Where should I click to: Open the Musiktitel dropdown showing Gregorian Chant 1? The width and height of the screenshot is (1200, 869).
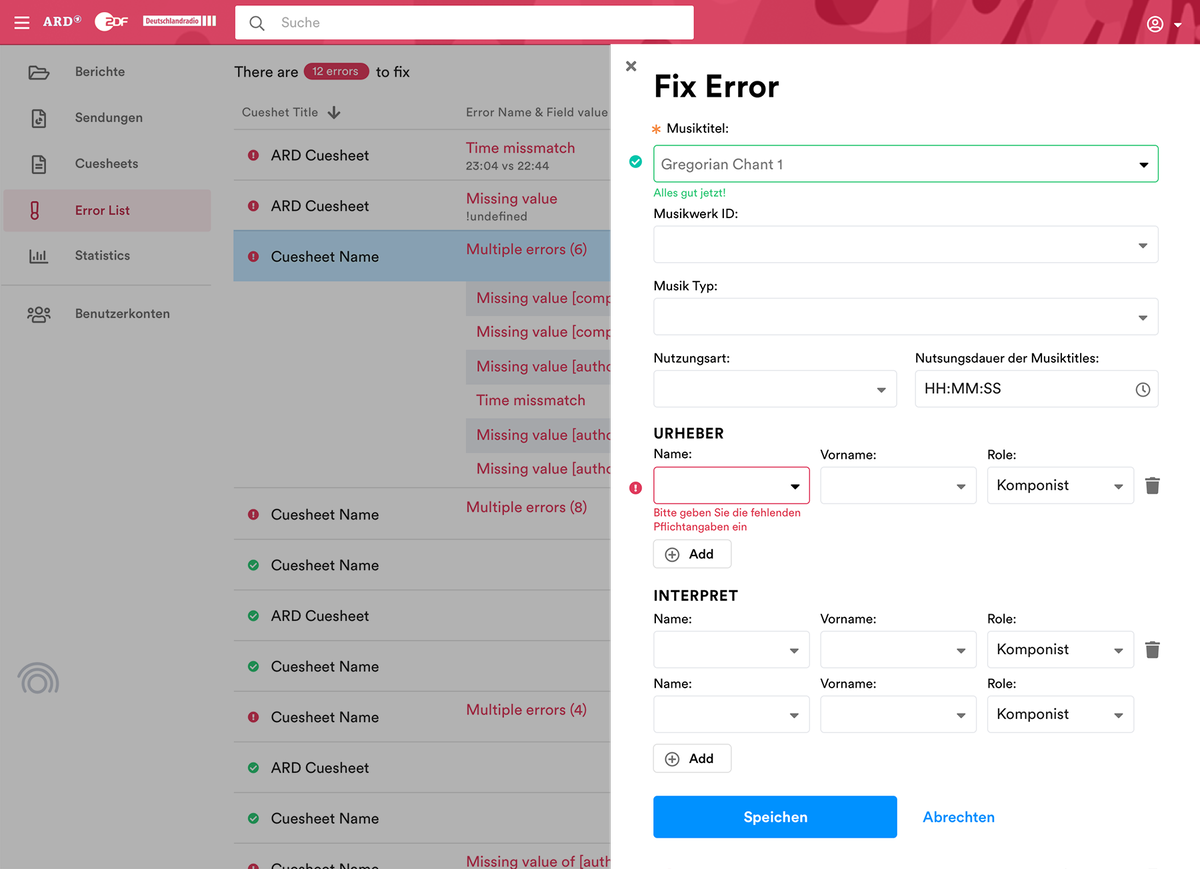pos(1142,163)
